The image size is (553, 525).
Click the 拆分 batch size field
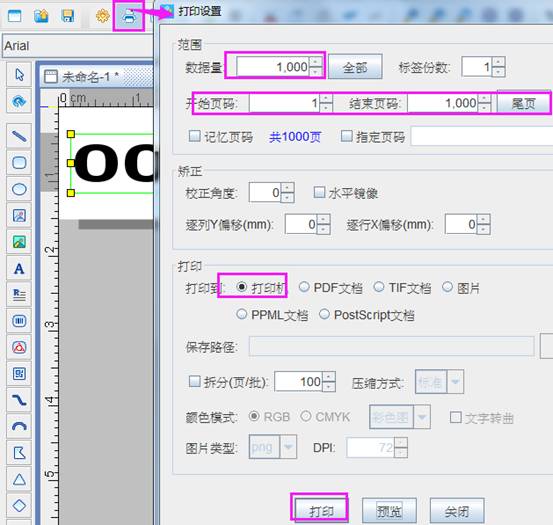[298, 381]
